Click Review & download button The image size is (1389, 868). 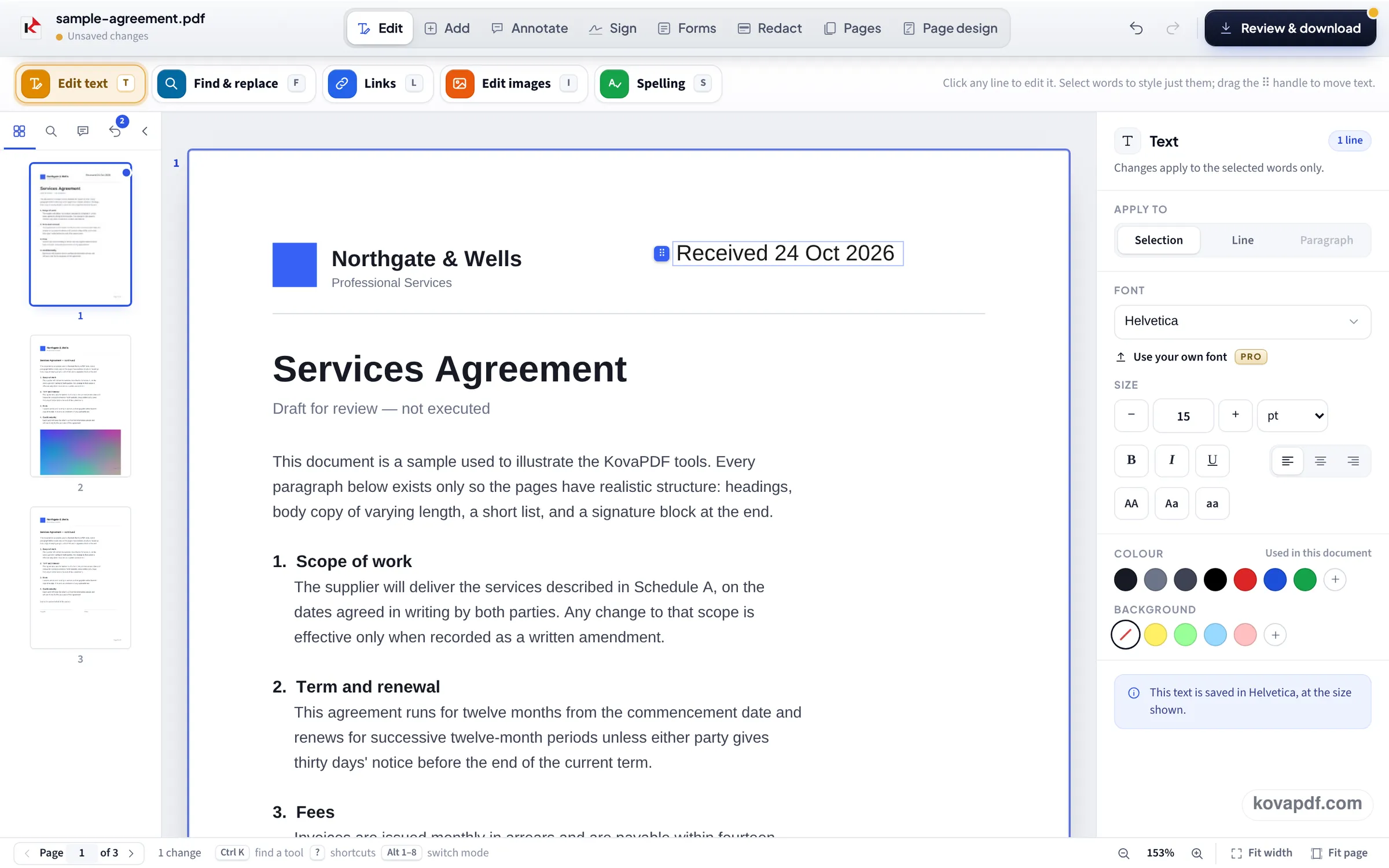(1290, 28)
